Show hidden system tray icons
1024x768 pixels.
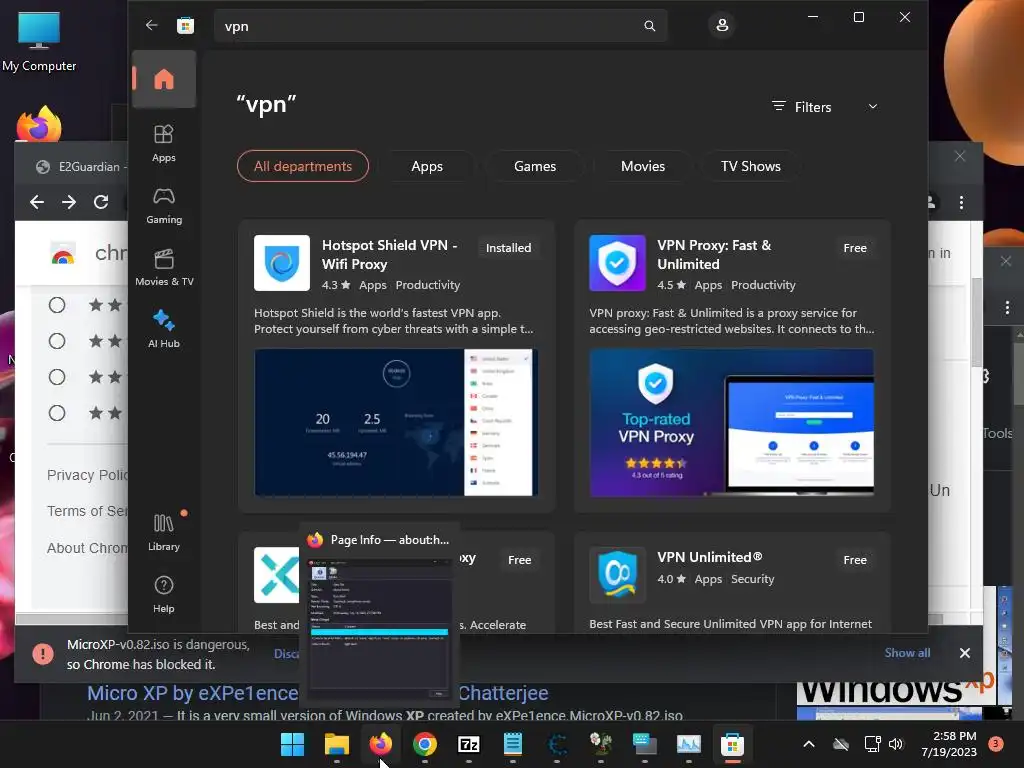[808, 744]
